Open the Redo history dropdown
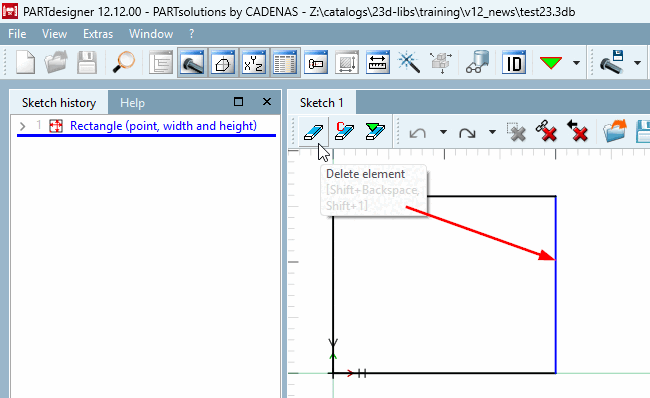The image size is (650, 398). pyautogui.click(x=492, y=132)
